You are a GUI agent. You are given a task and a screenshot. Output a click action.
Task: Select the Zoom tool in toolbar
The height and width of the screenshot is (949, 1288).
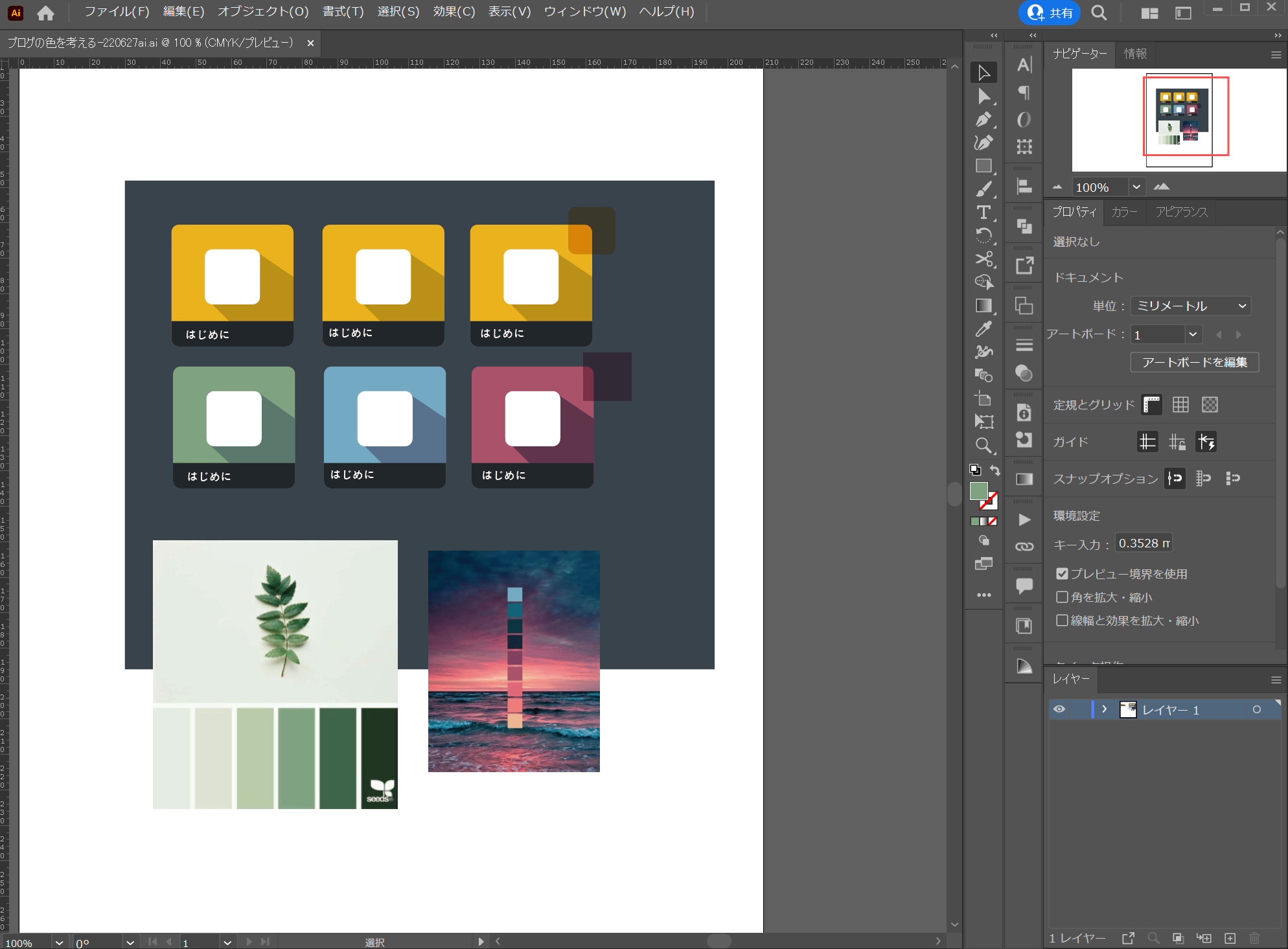[x=983, y=446]
